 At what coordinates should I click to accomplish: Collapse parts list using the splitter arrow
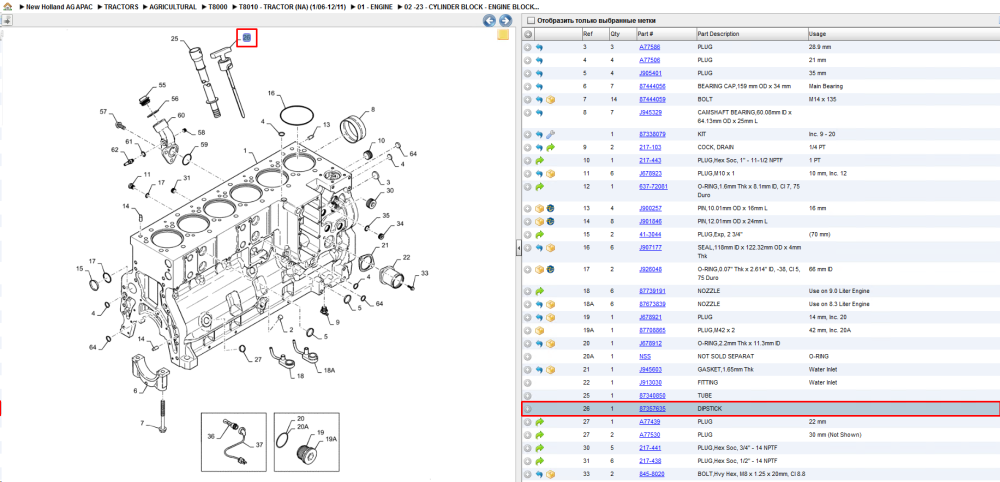click(518, 248)
